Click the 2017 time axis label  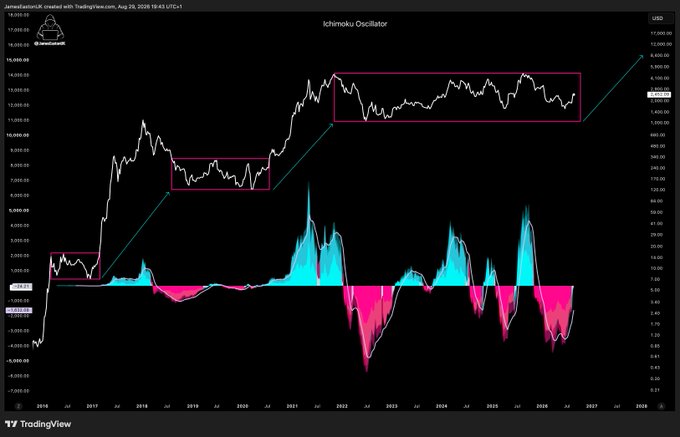(x=92, y=406)
